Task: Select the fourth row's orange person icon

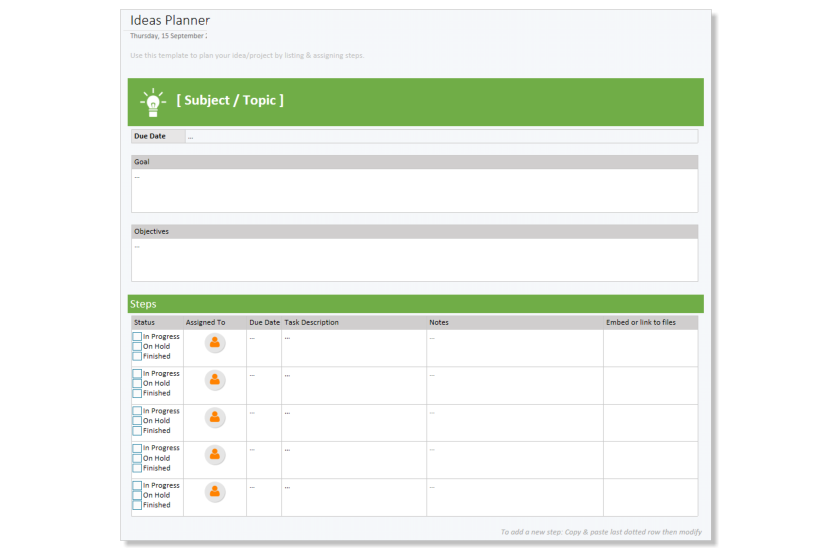Action: tap(214, 455)
